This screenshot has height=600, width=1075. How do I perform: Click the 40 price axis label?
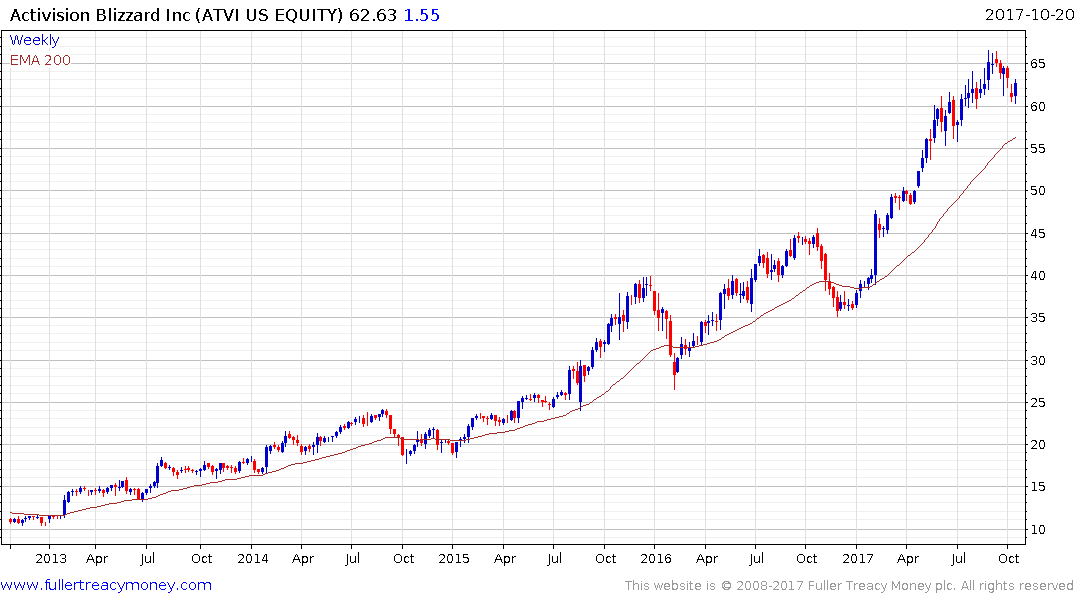click(1037, 276)
